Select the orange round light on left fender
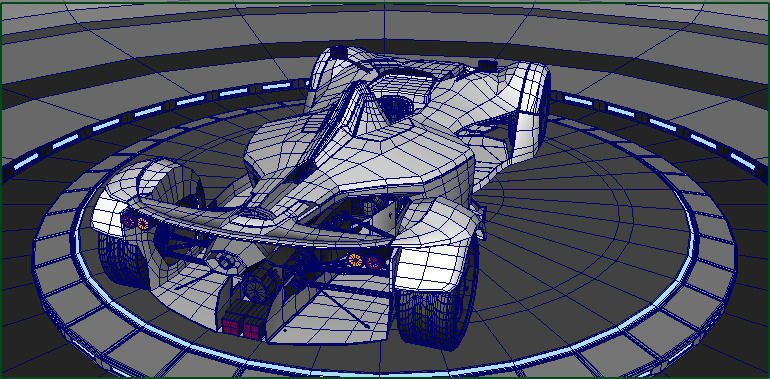Screen dimensions: 770x379 [143, 223]
